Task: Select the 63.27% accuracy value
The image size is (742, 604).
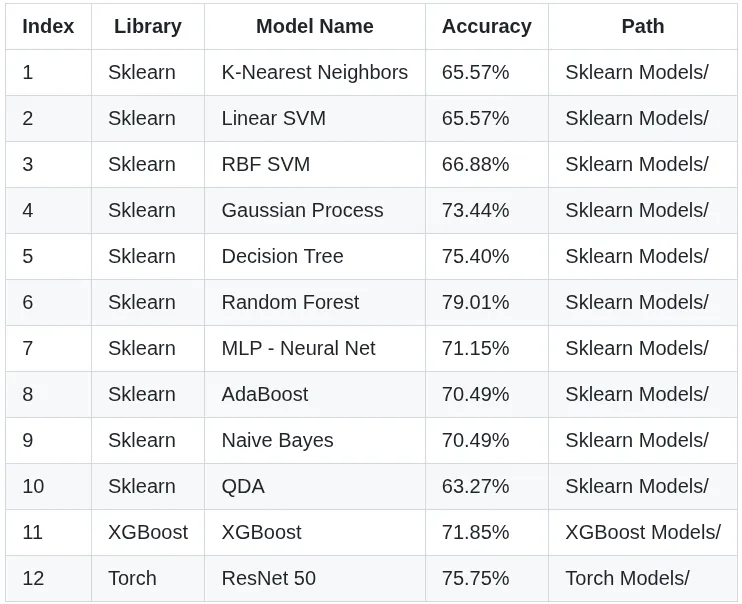Action: click(475, 486)
